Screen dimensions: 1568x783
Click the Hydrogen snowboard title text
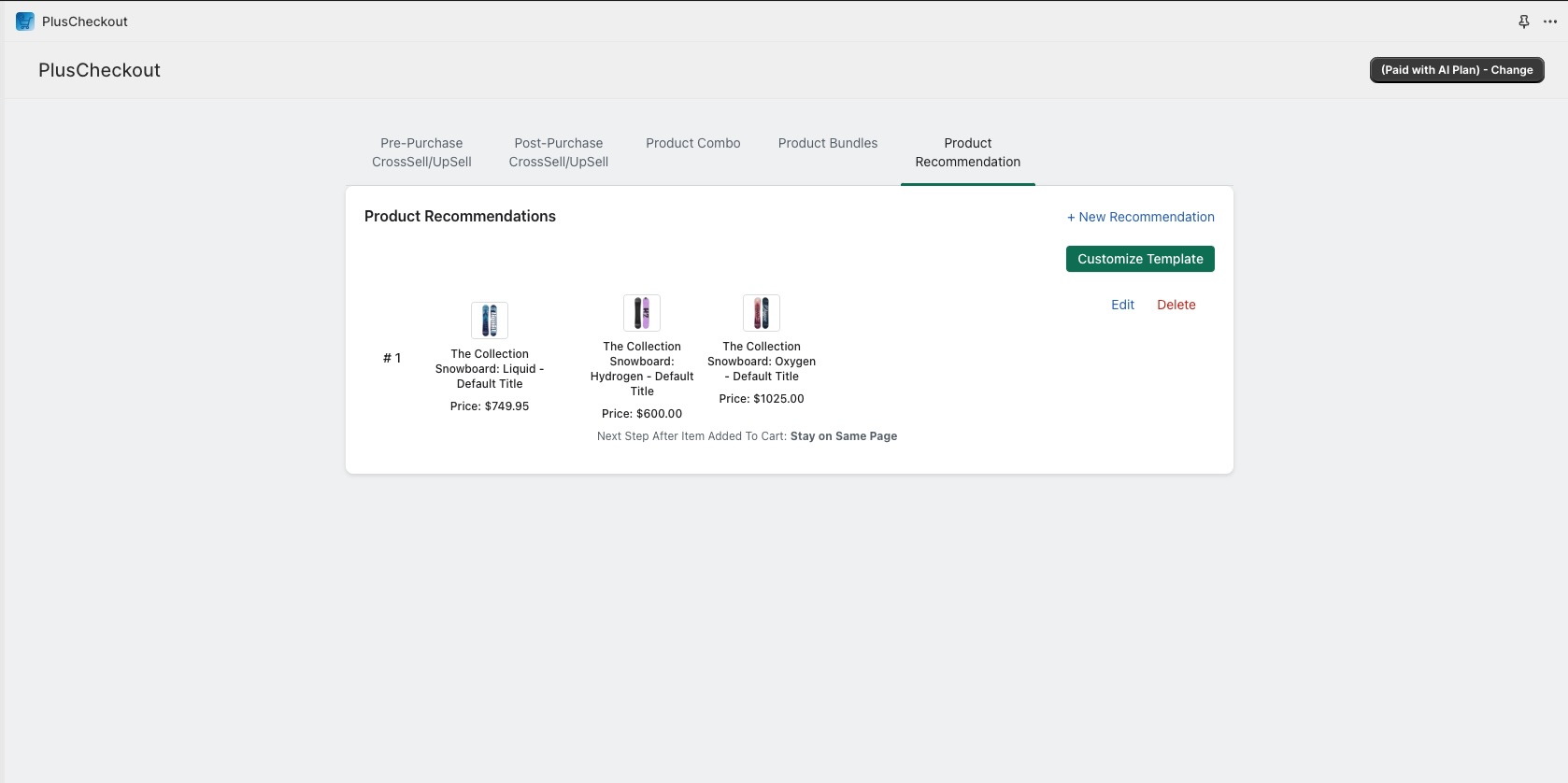click(642, 369)
